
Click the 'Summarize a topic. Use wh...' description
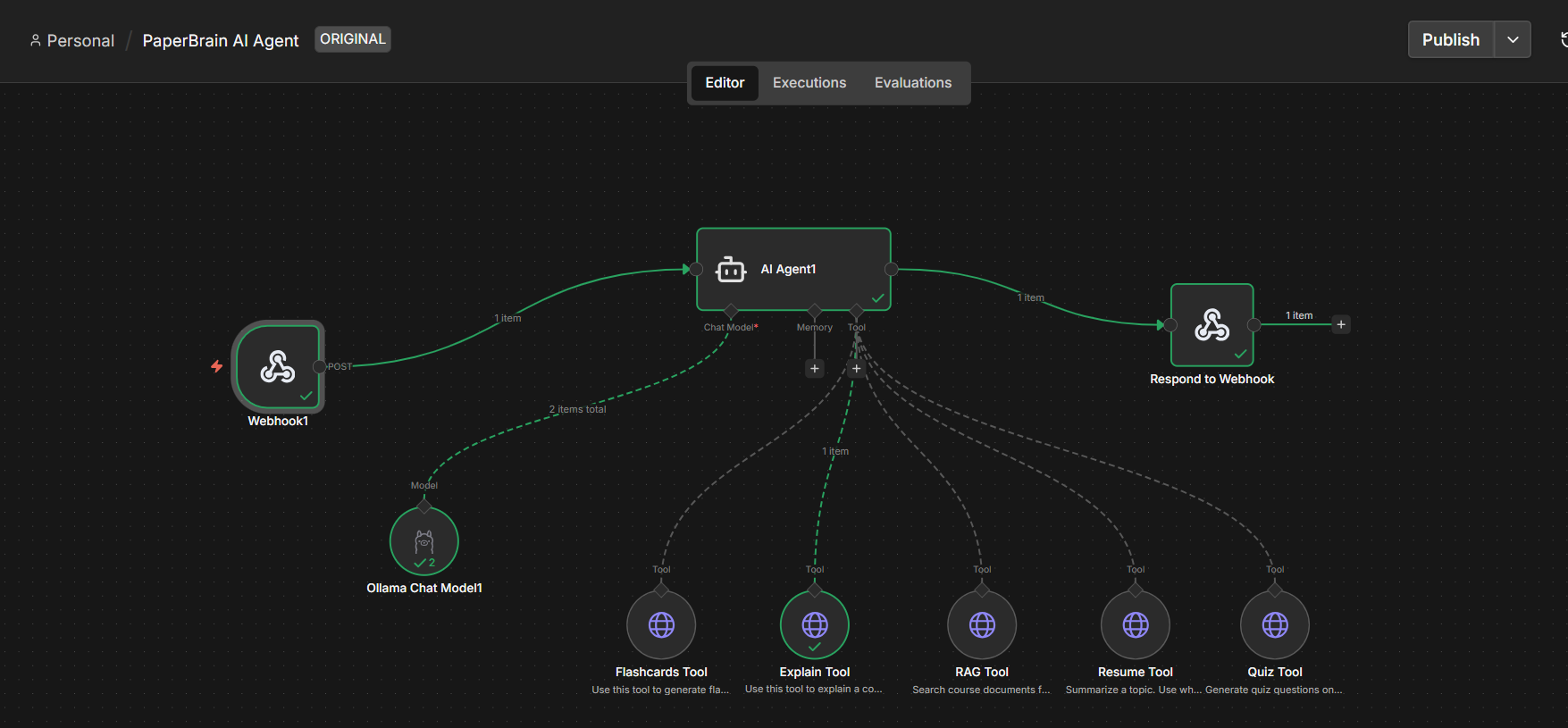(x=1134, y=690)
